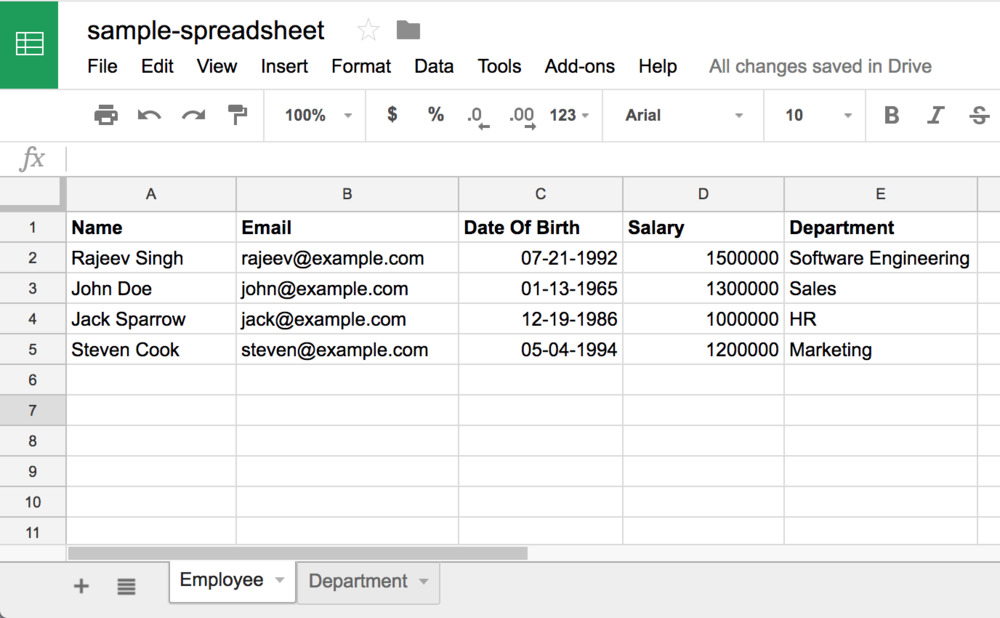This screenshot has height=618, width=1000.
Task: Select column A header
Action: tap(151, 194)
